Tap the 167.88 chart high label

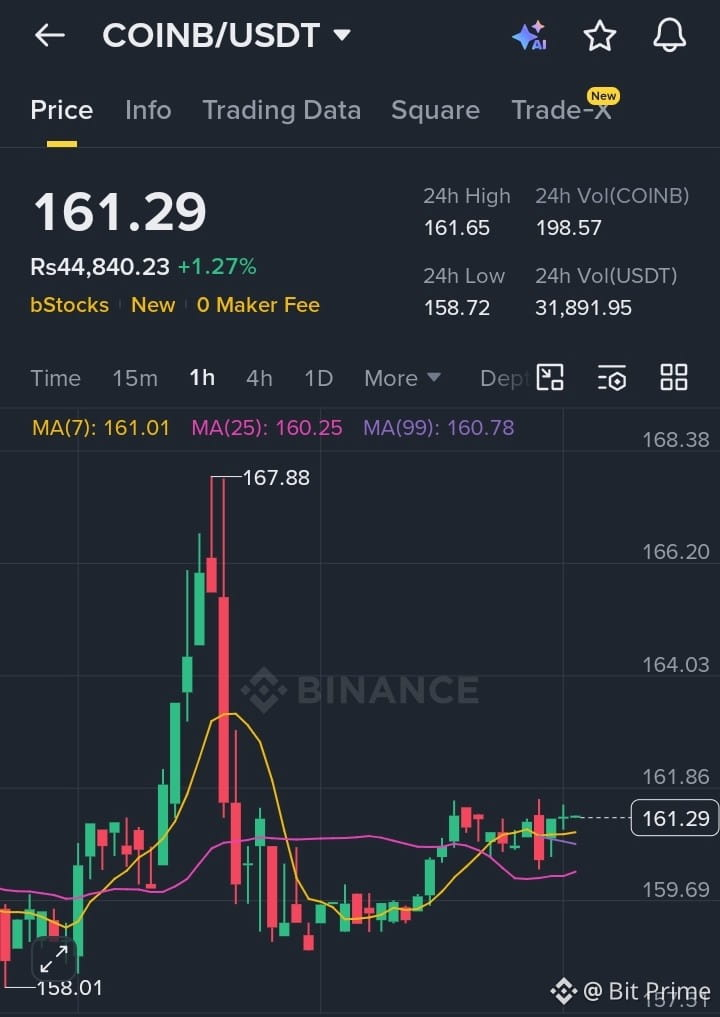pyautogui.click(x=276, y=478)
